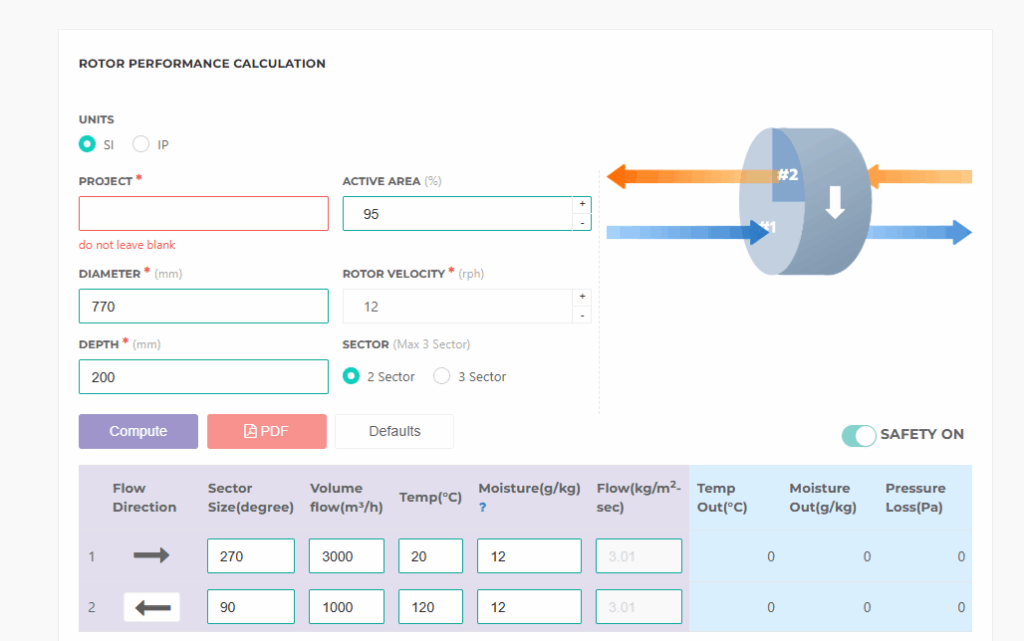Edit row 1 Volume flow 3000 field

click(x=346, y=556)
